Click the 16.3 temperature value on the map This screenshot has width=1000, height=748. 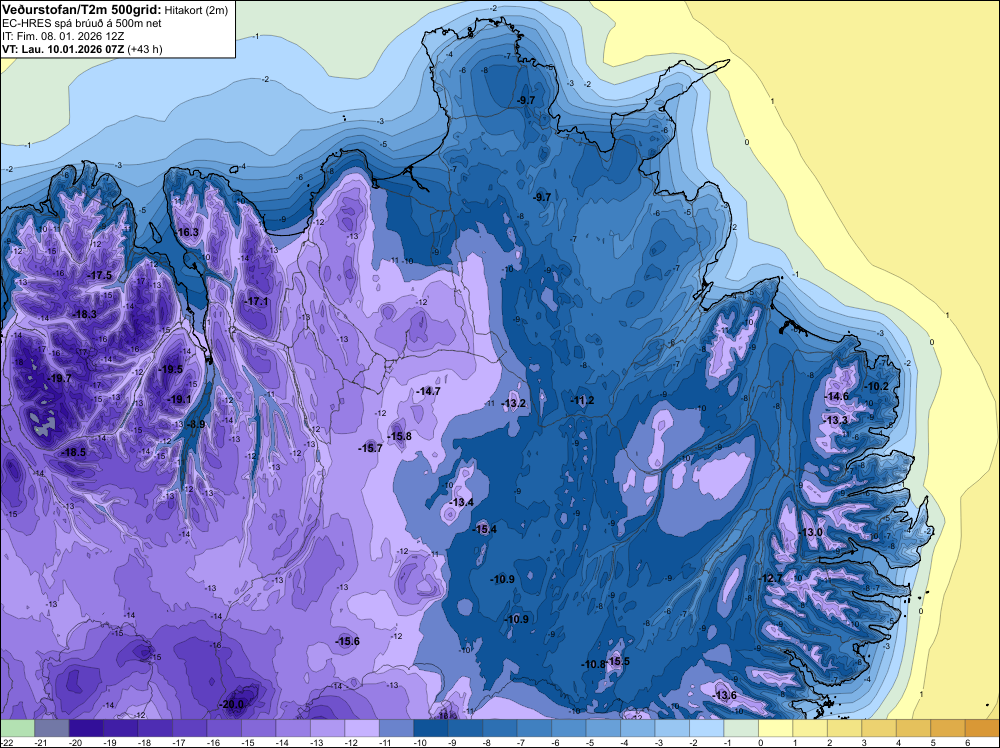188,232
